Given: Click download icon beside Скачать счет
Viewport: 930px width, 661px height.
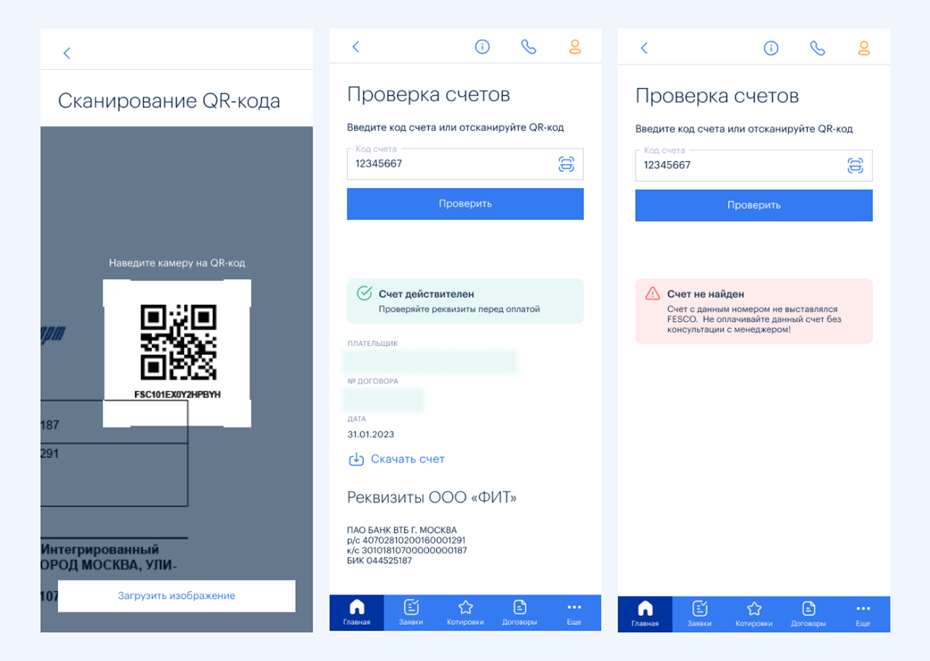Looking at the screenshot, I should tap(356, 459).
